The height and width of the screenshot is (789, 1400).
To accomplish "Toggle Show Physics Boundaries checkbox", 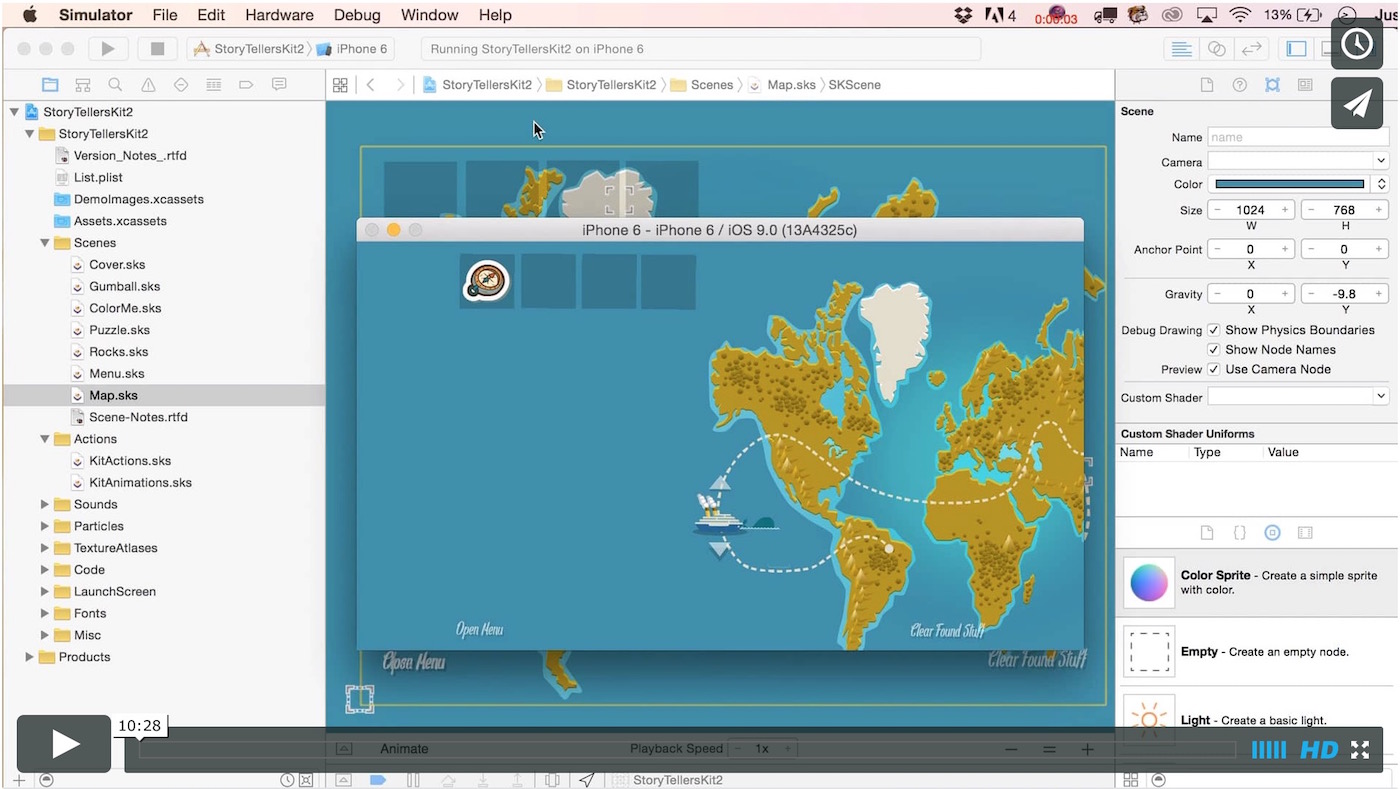I will click(1214, 330).
